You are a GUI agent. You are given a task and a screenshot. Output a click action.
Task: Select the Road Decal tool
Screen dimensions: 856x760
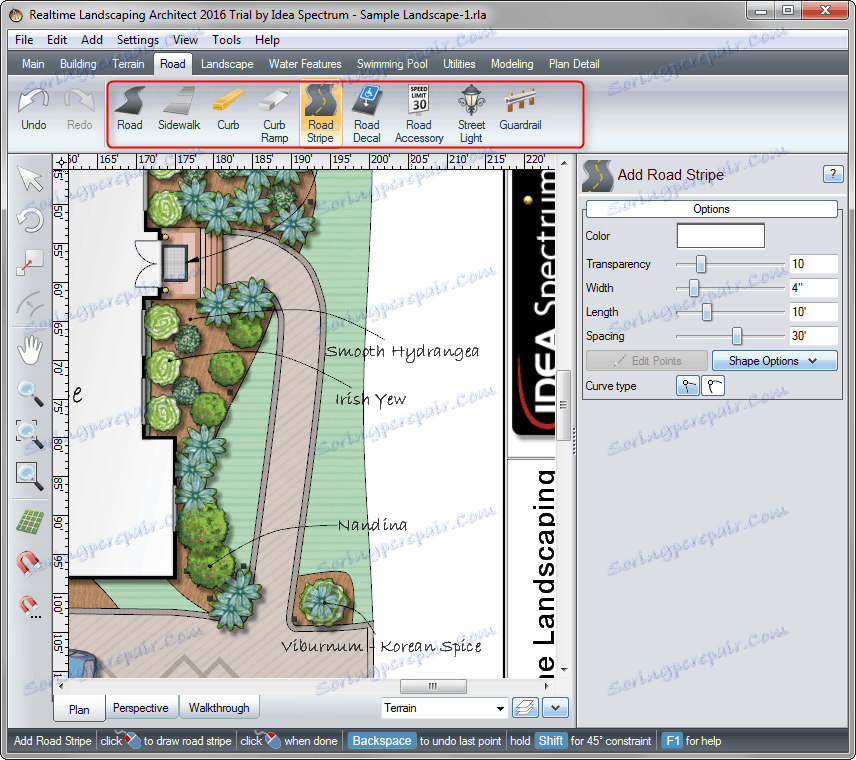tap(367, 113)
